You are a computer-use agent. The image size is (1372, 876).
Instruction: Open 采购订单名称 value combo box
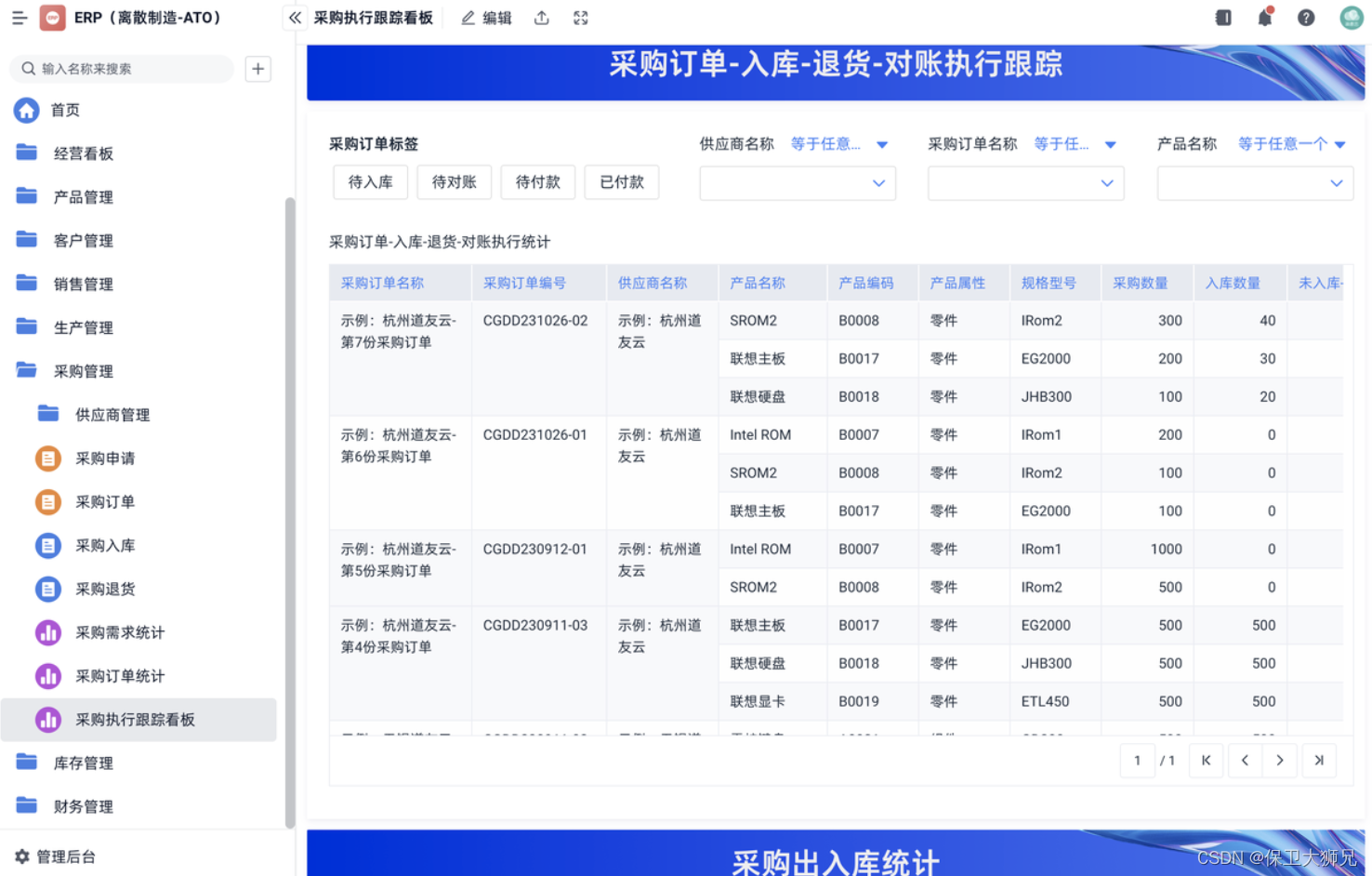(x=1026, y=183)
